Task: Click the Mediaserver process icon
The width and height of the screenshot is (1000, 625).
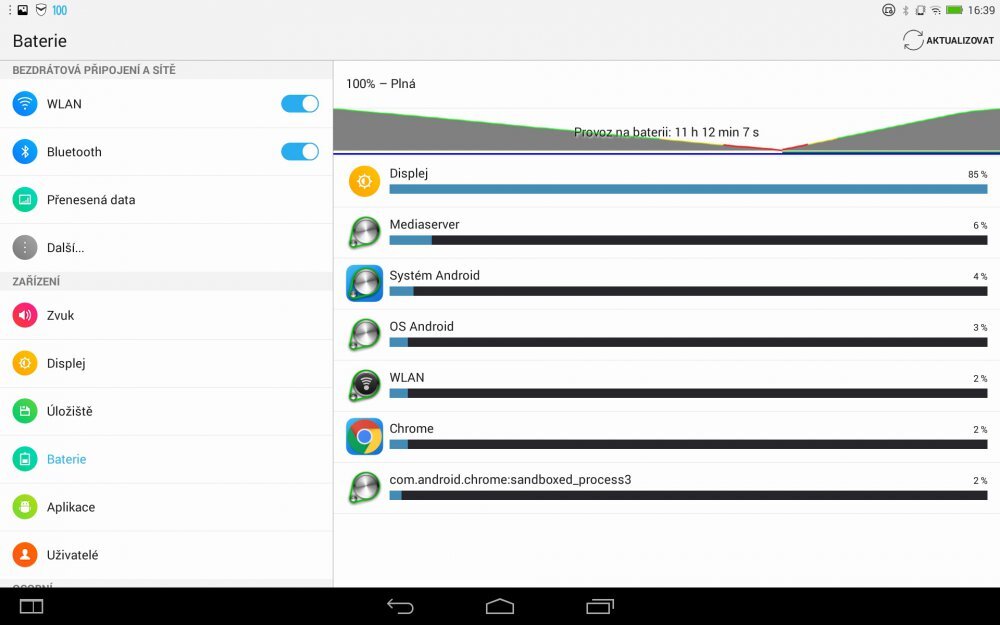Action: coord(363,232)
